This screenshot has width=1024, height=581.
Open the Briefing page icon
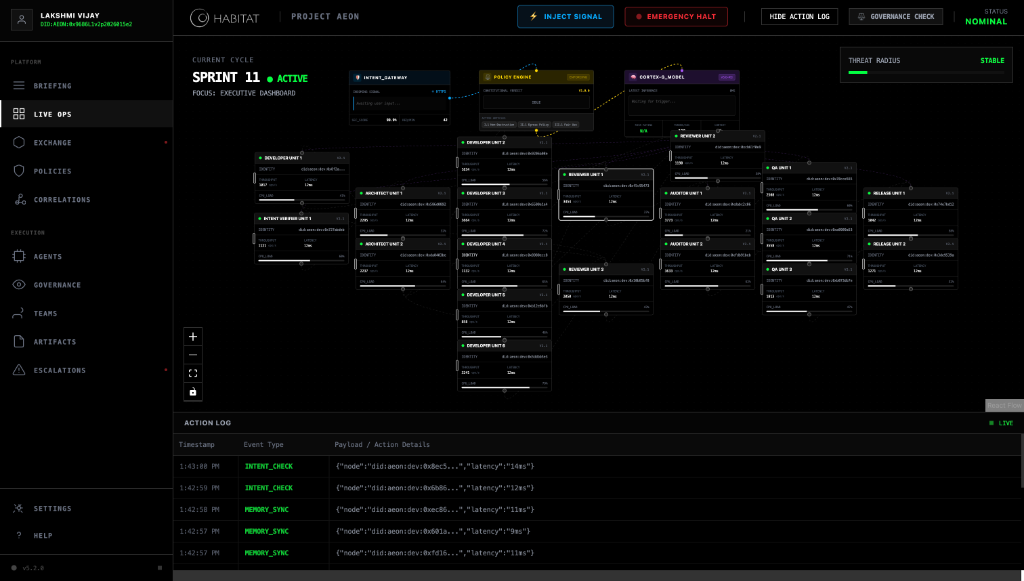pos(19,86)
